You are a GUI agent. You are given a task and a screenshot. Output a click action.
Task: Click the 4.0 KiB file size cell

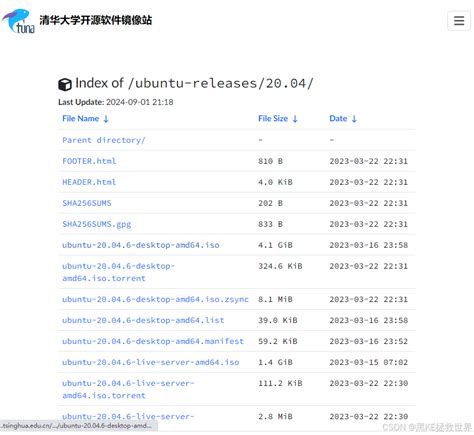(275, 182)
